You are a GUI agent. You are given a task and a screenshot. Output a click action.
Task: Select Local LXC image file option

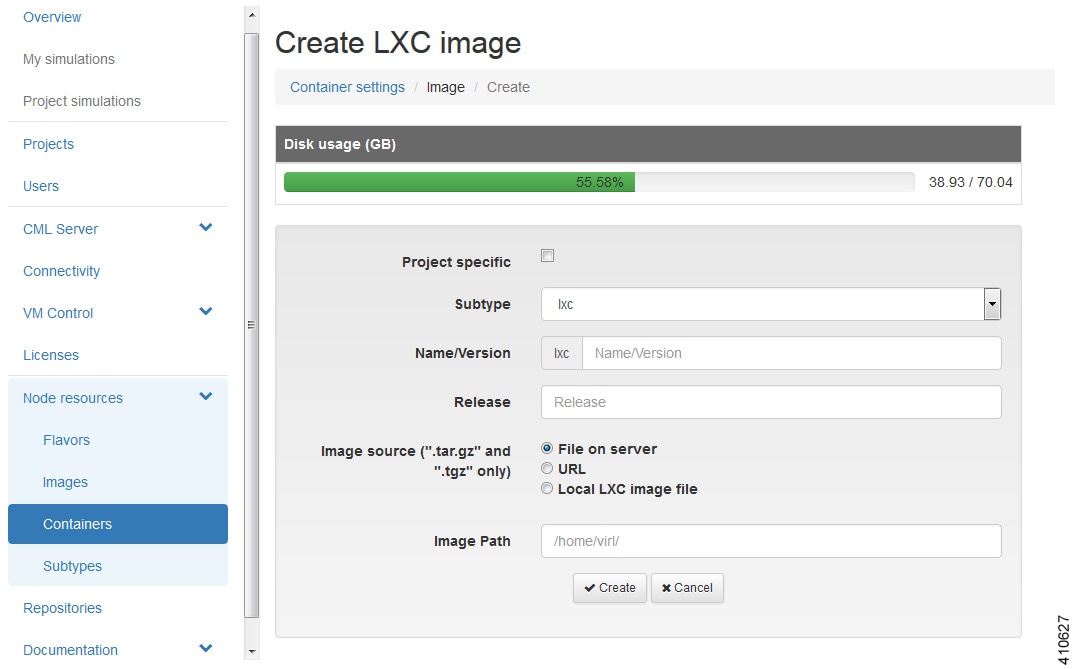tap(547, 488)
